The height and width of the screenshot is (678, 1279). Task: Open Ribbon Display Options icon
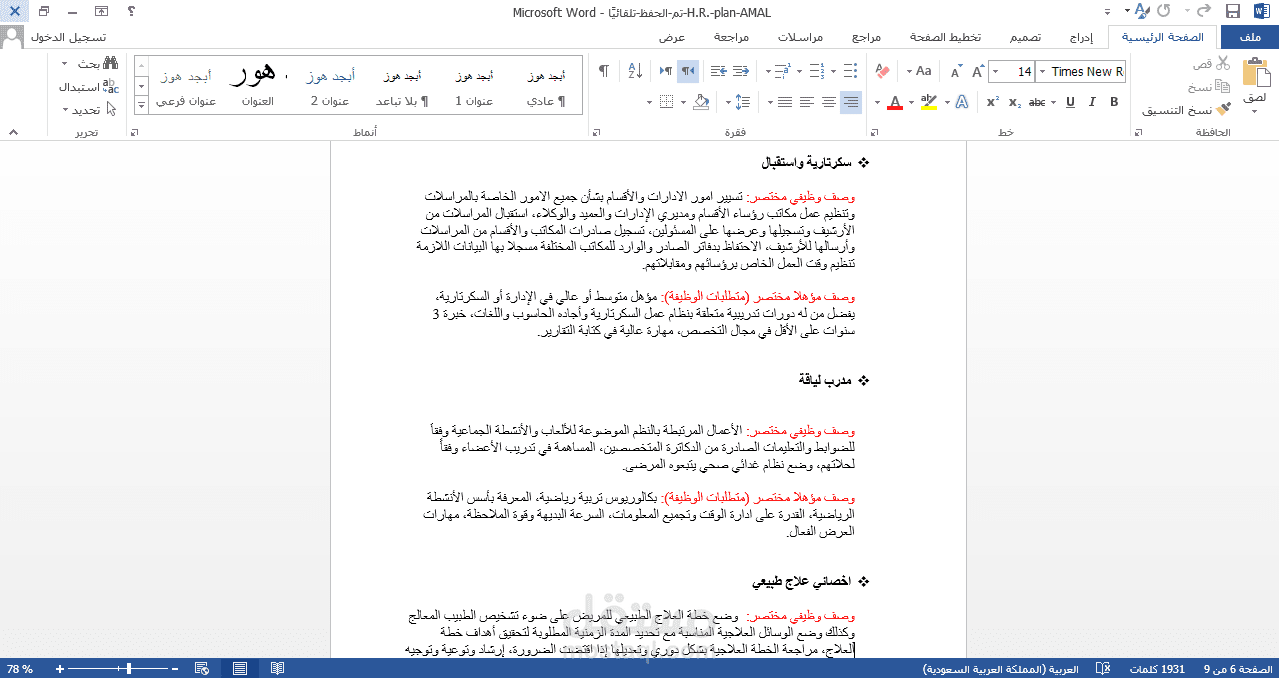[x=102, y=11]
